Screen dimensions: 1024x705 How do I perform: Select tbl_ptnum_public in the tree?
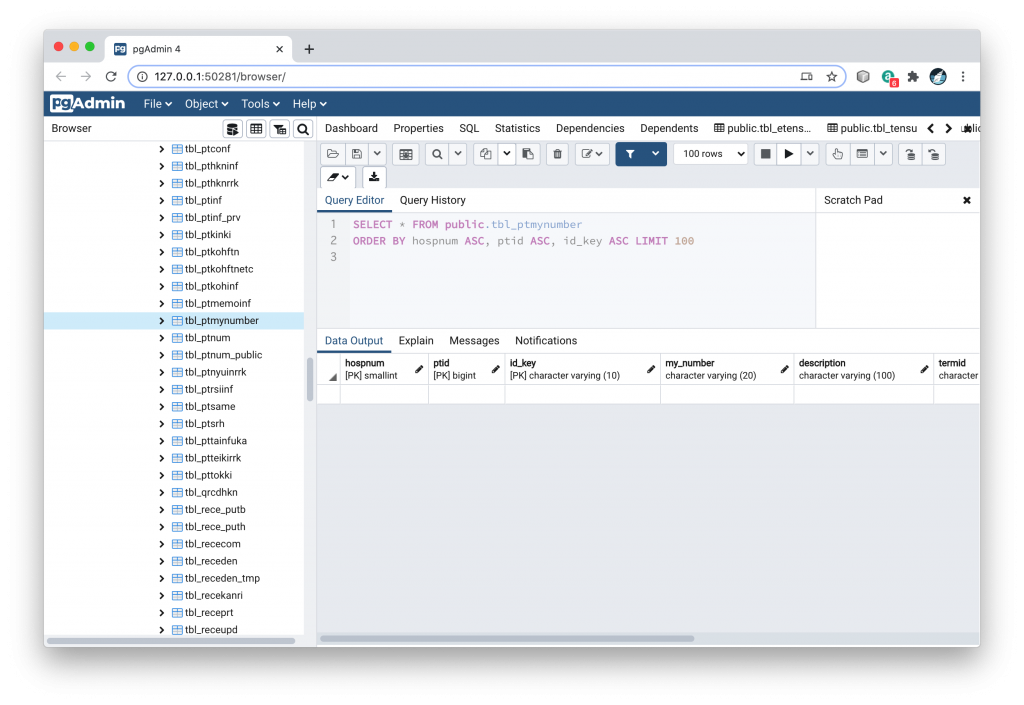point(223,355)
